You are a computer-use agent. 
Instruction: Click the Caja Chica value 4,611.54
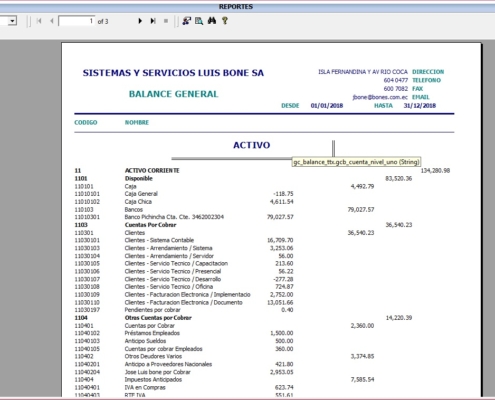click(281, 202)
